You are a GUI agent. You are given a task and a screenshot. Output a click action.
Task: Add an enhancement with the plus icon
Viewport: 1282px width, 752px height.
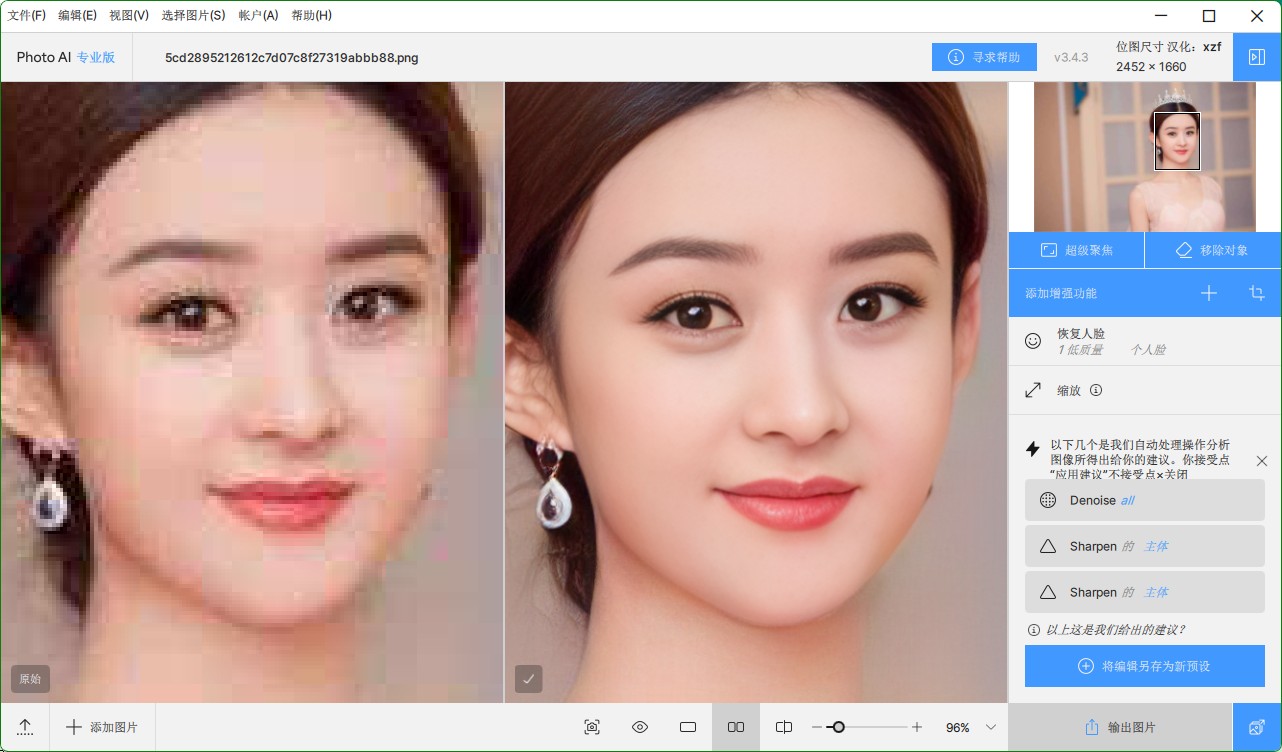pyautogui.click(x=1209, y=293)
